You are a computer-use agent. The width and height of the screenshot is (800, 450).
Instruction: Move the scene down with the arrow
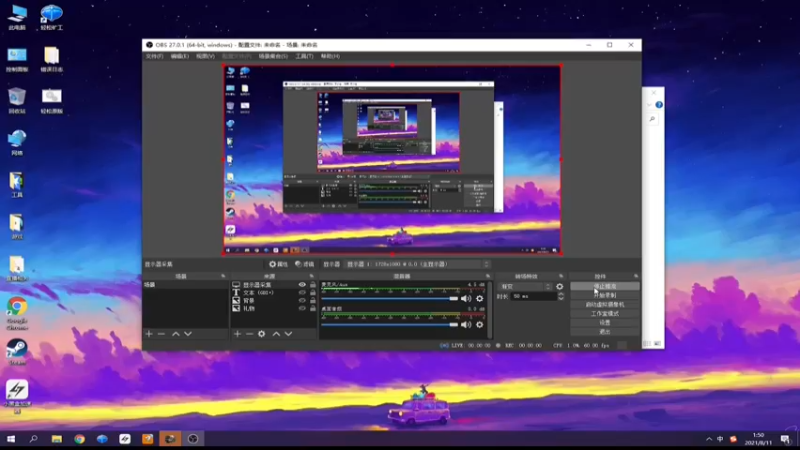click(x=188, y=334)
